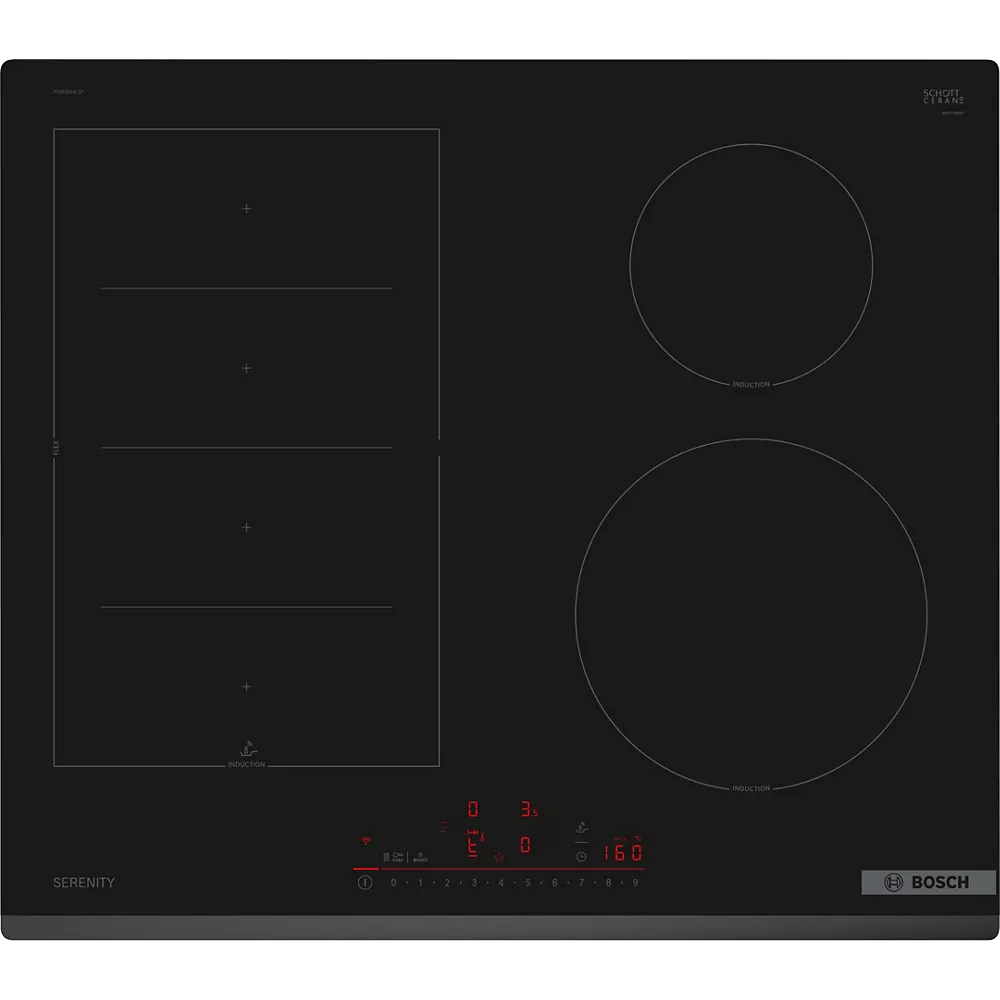The height and width of the screenshot is (1000, 1000).
Task: Choose power level 9 on touch strip
Action: tap(635, 883)
